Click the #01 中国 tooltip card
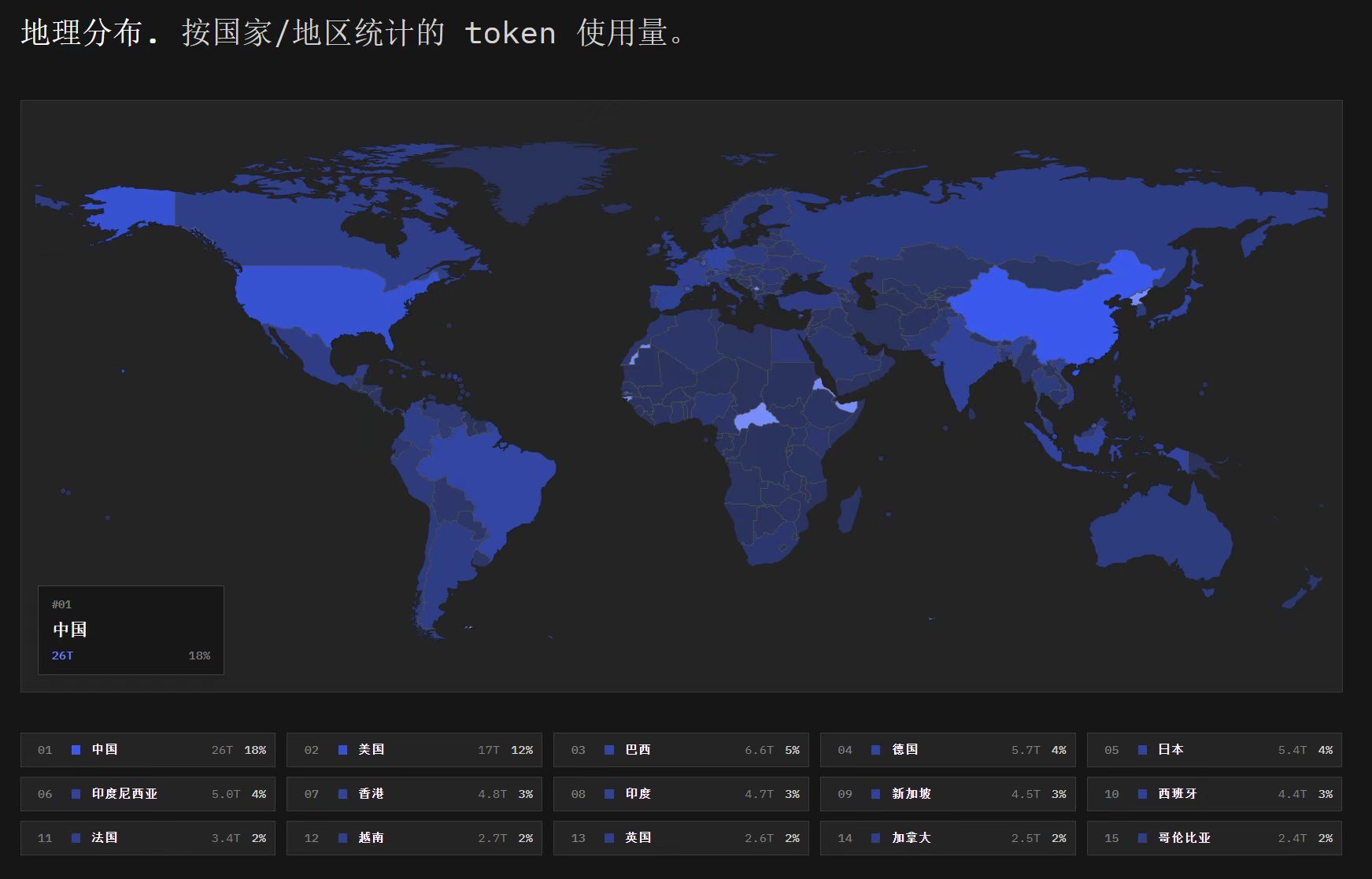This screenshot has height=879, width=1372. coord(131,630)
